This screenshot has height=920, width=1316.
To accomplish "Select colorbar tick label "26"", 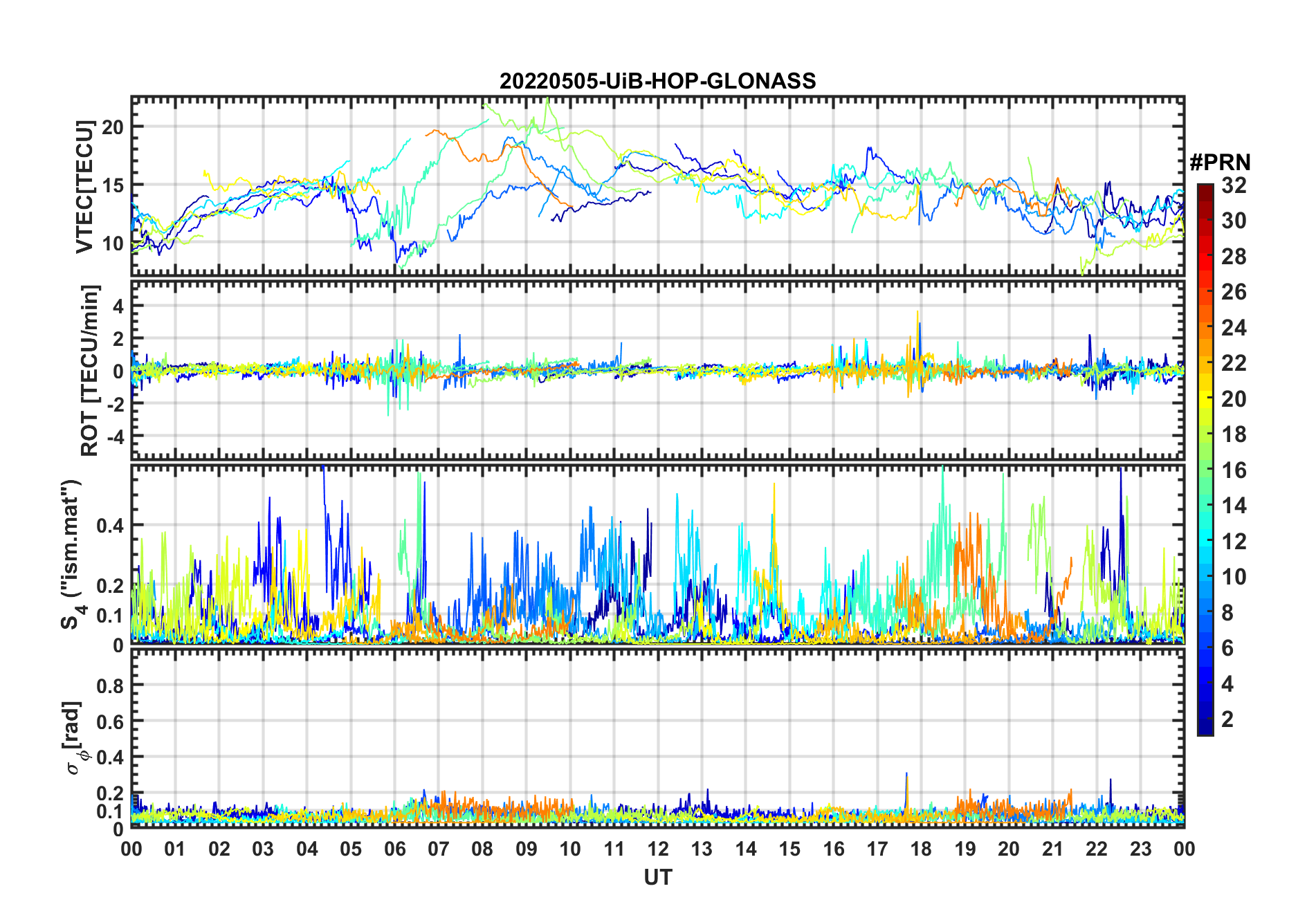I will tap(1234, 292).
